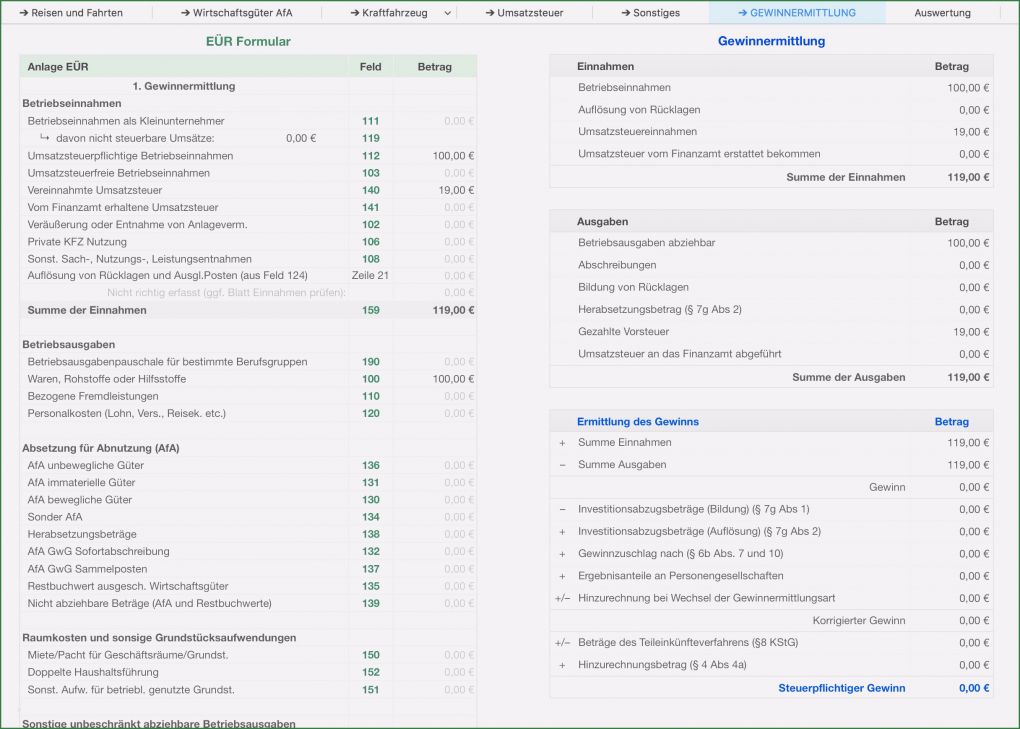
Task: Expand the Kraftfahrzeug tab dropdown arrow
Action: click(447, 13)
